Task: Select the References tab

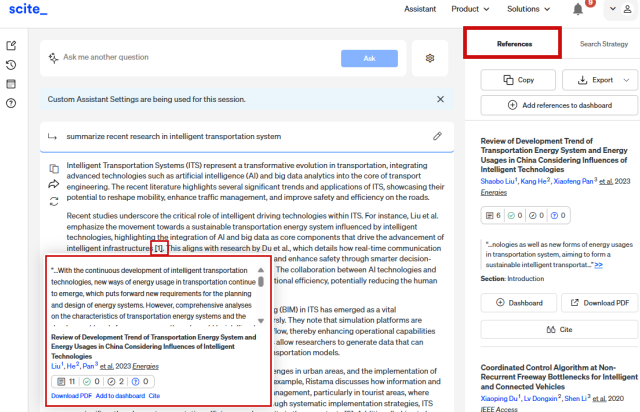Action: pyautogui.click(x=514, y=44)
